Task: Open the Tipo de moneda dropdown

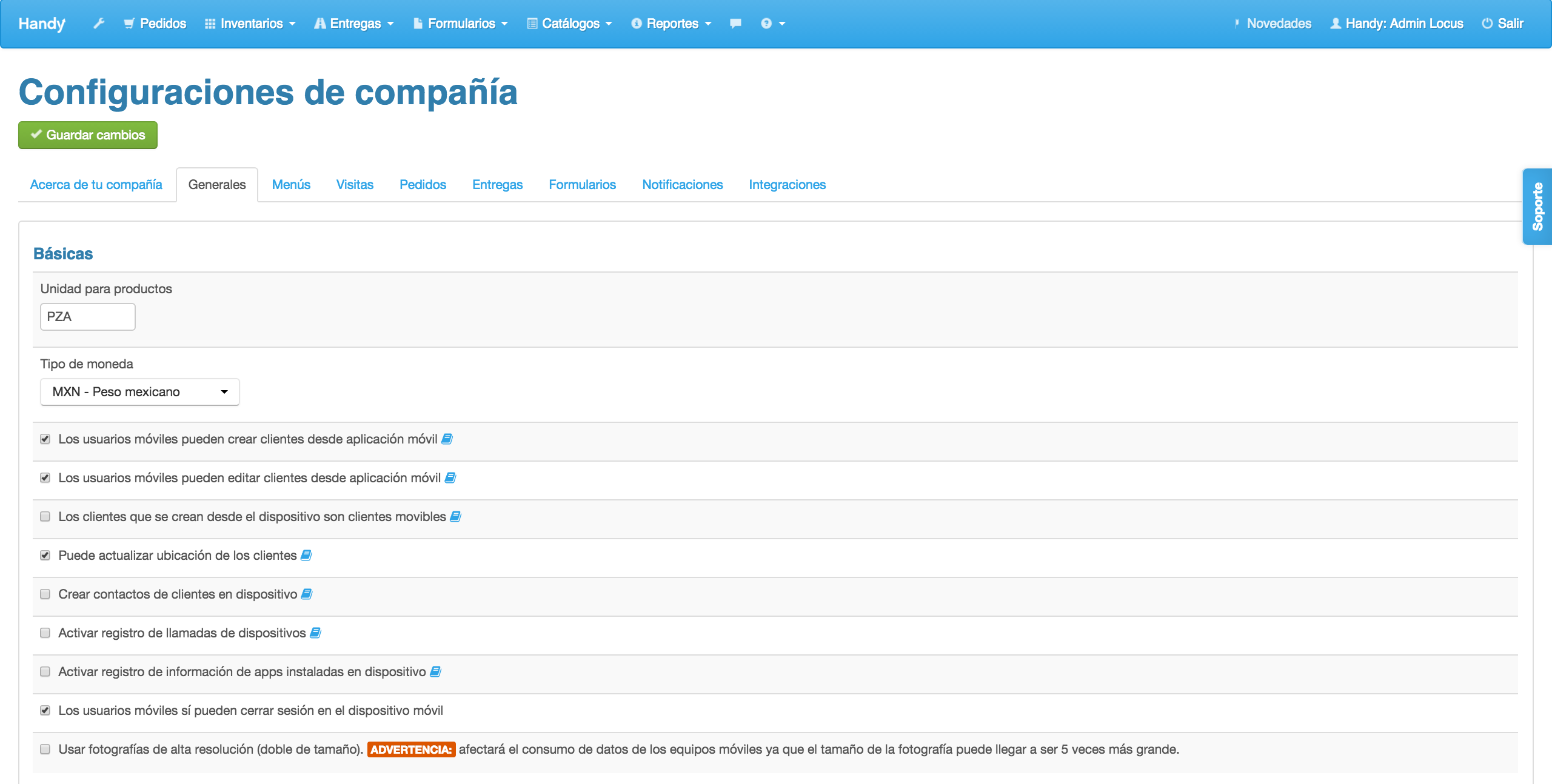Action: point(140,392)
